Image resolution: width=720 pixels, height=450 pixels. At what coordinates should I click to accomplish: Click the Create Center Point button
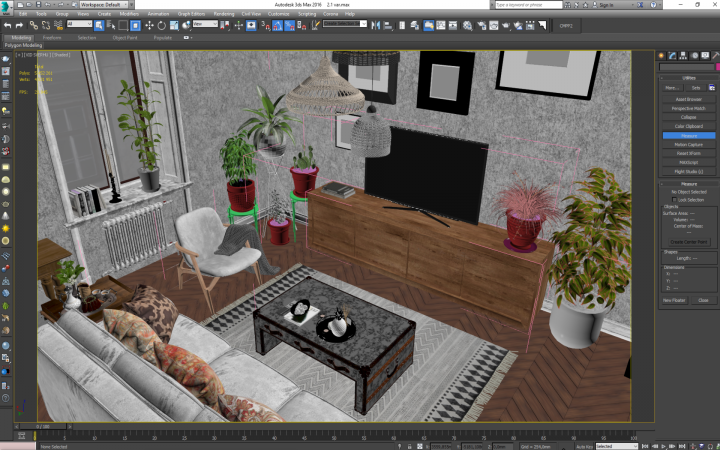[688, 242]
